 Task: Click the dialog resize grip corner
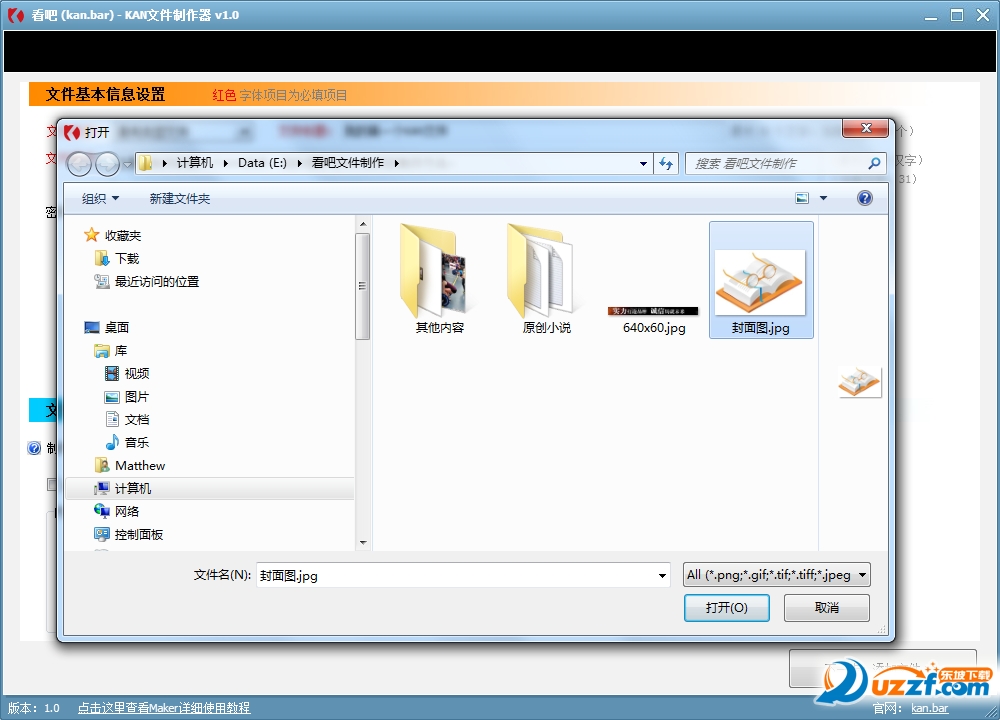[883, 630]
